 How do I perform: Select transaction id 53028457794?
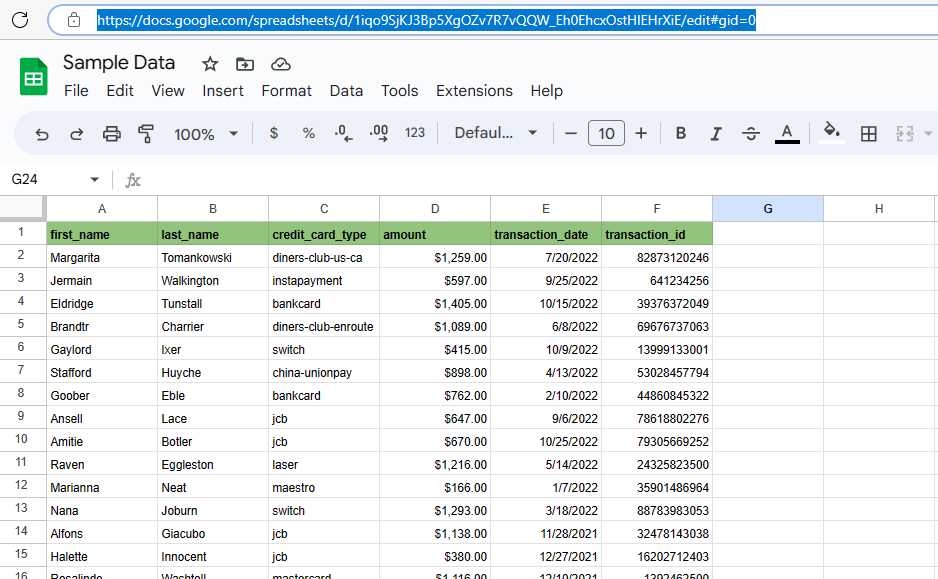pos(657,373)
